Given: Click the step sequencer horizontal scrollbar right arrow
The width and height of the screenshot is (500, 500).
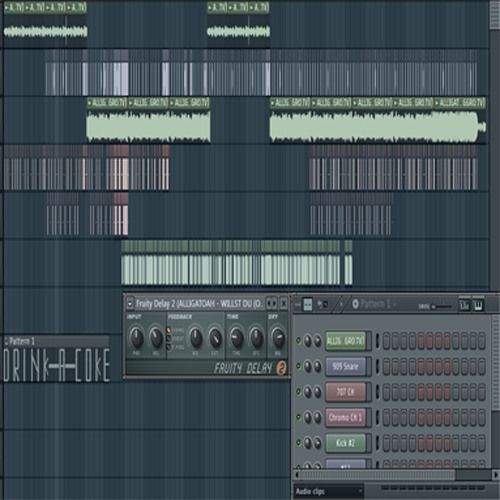Looking at the screenshot, I should pyautogui.click(x=496, y=474).
